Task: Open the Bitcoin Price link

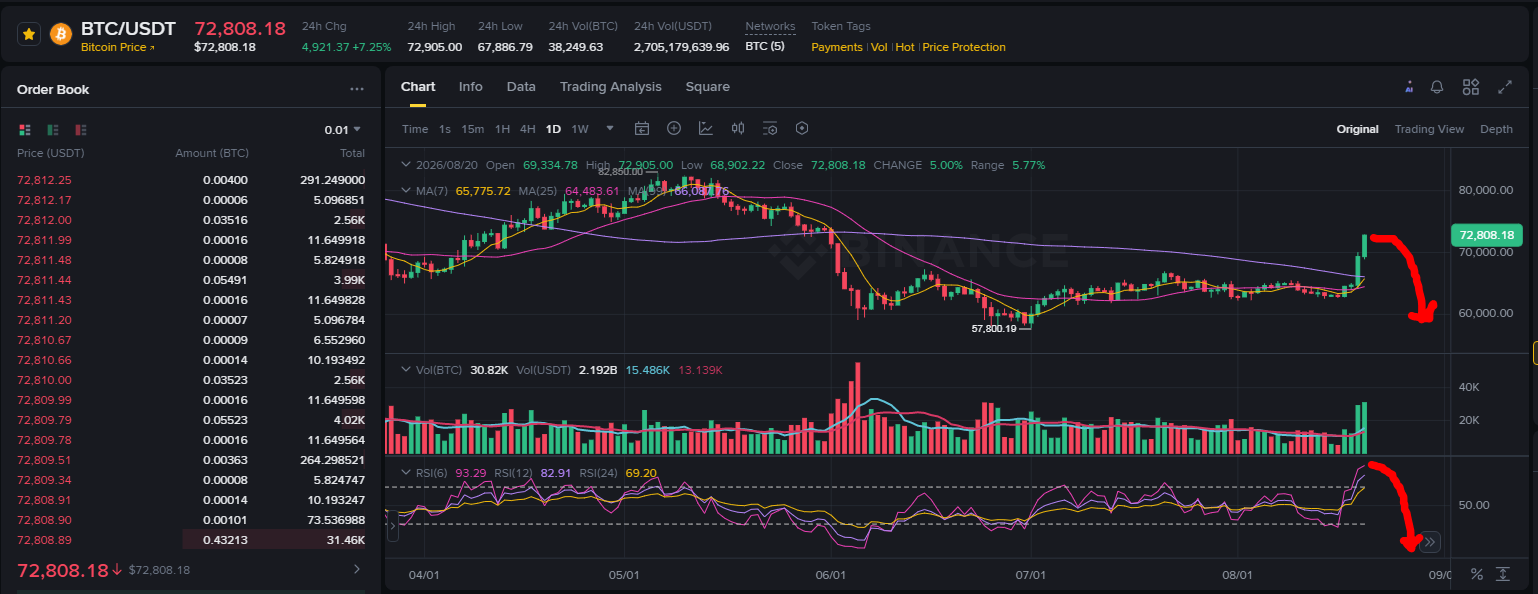Action: pos(118,47)
